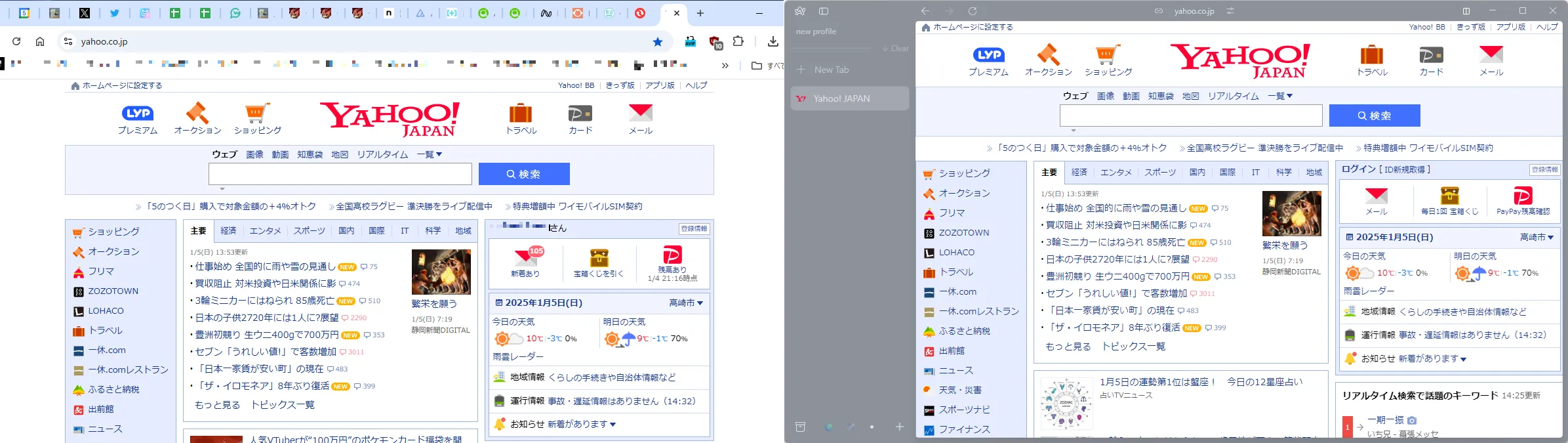Open the archive box icon in sidebar footer
Screen dimensions: 1568x443
[800, 427]
